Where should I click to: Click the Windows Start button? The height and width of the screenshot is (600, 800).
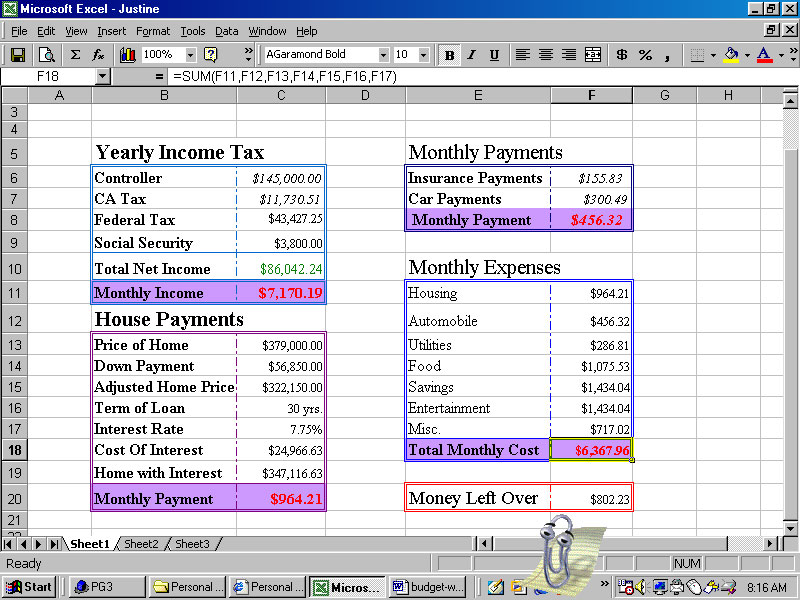29,587
